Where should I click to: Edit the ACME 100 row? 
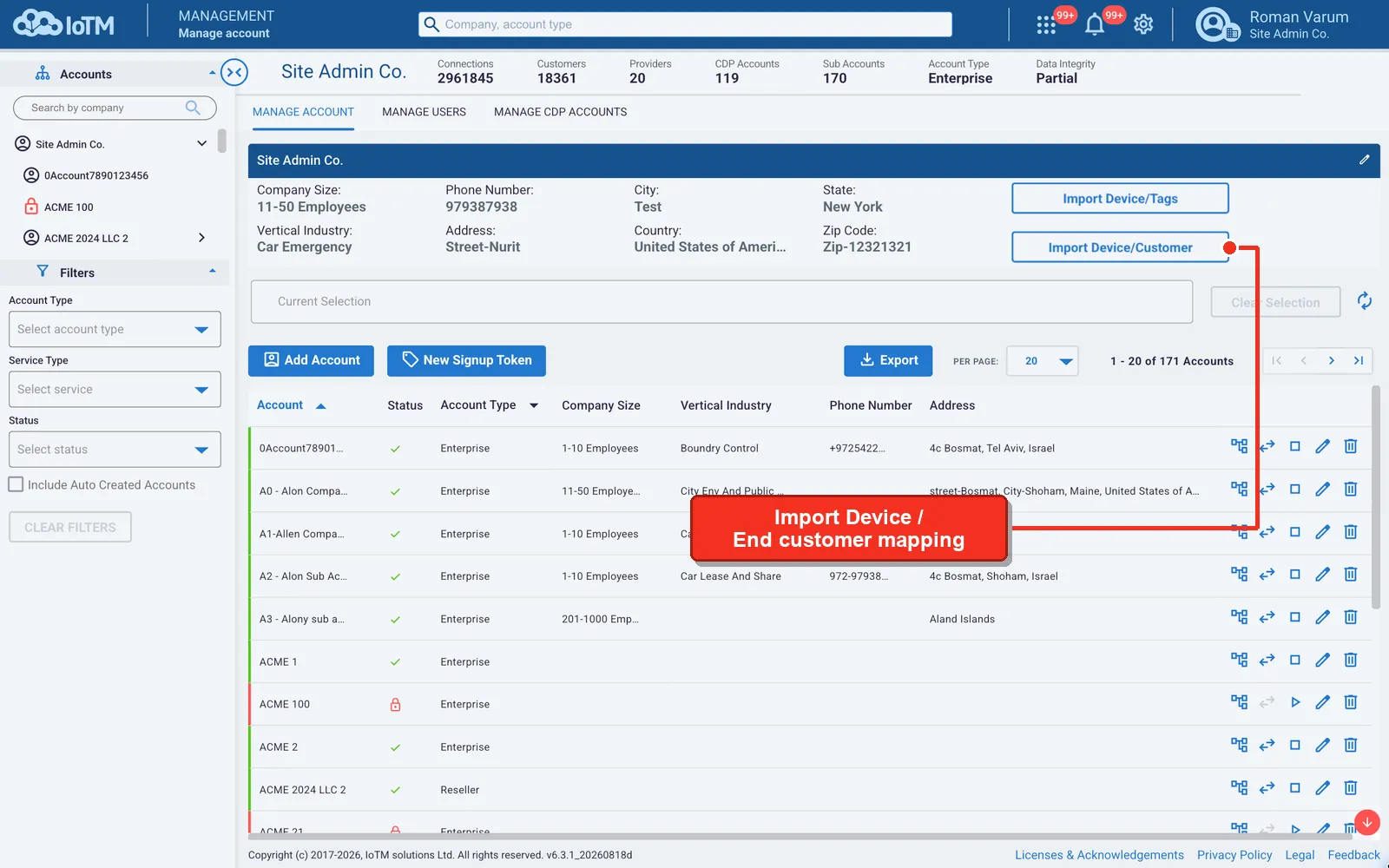point(1322,702)
